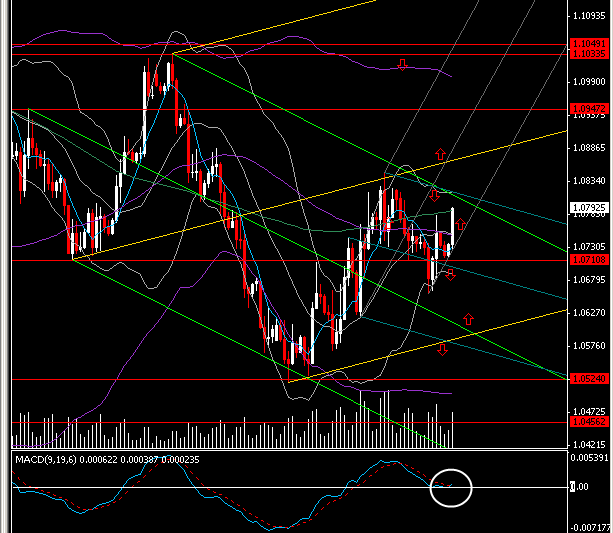Click the 1.08865 price axis value
Screen dimensions: 613x533
coord(589,148)
